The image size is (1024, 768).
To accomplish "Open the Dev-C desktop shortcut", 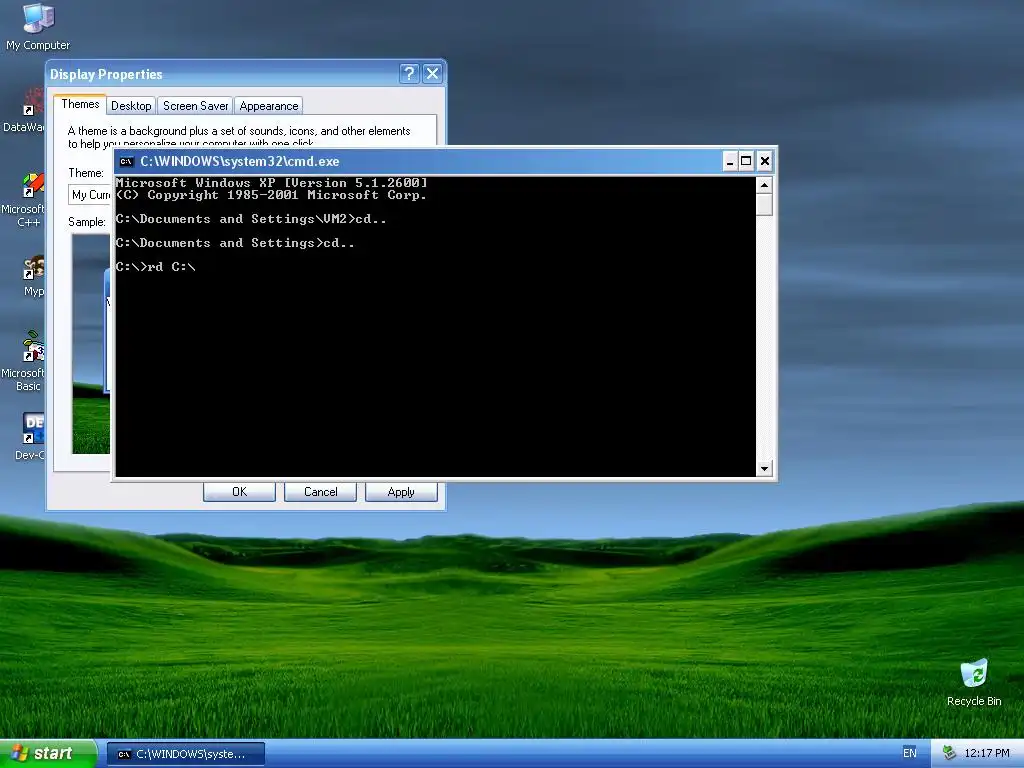I will pos(30,436).
